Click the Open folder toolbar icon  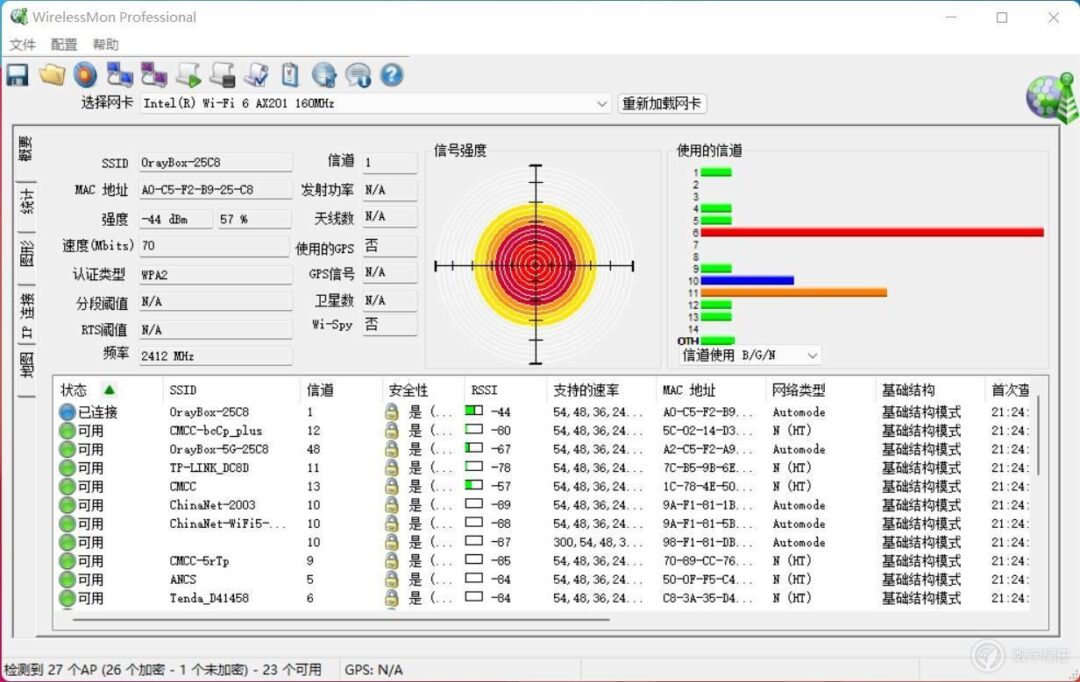(x=52, y=74)
